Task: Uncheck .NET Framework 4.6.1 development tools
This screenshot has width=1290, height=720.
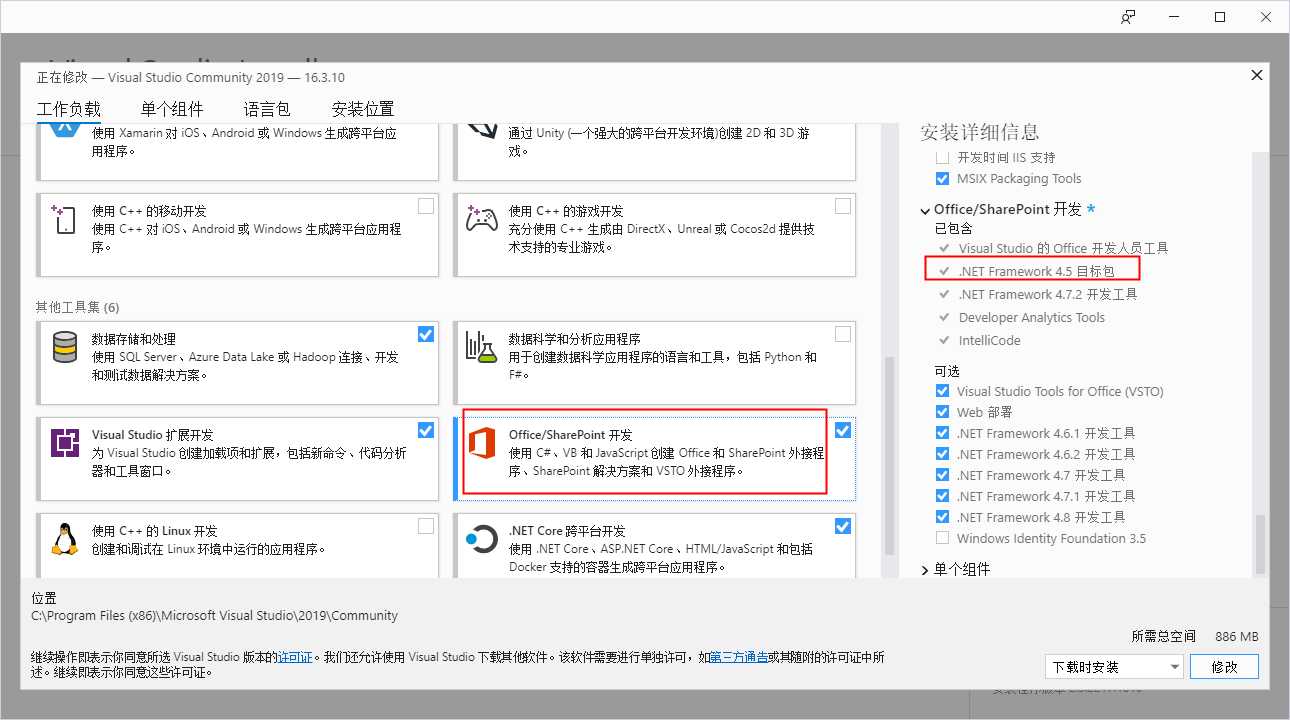Action: tap(942, 433)
